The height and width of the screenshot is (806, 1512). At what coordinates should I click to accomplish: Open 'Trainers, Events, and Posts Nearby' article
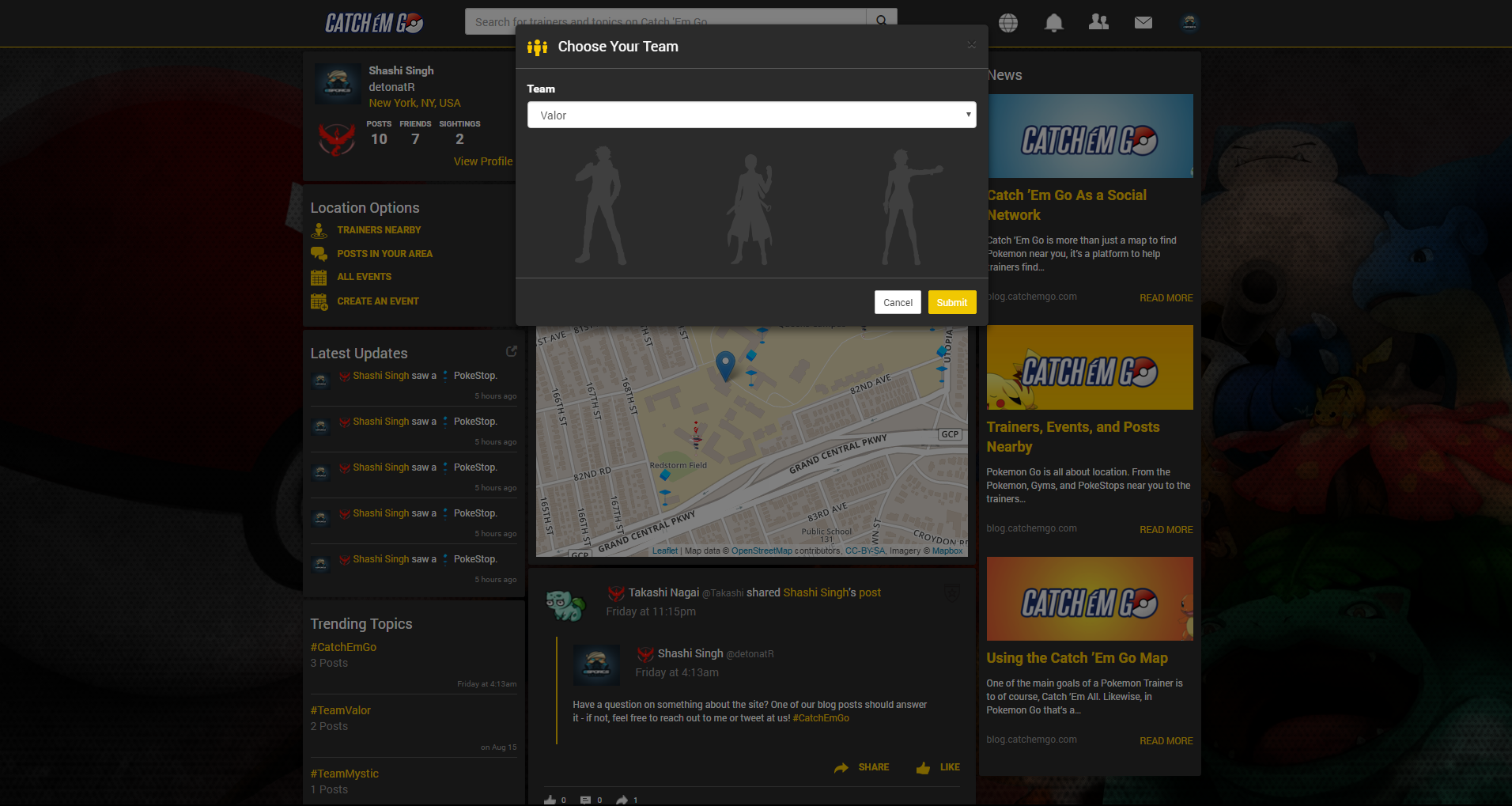tap(1073, 437)
